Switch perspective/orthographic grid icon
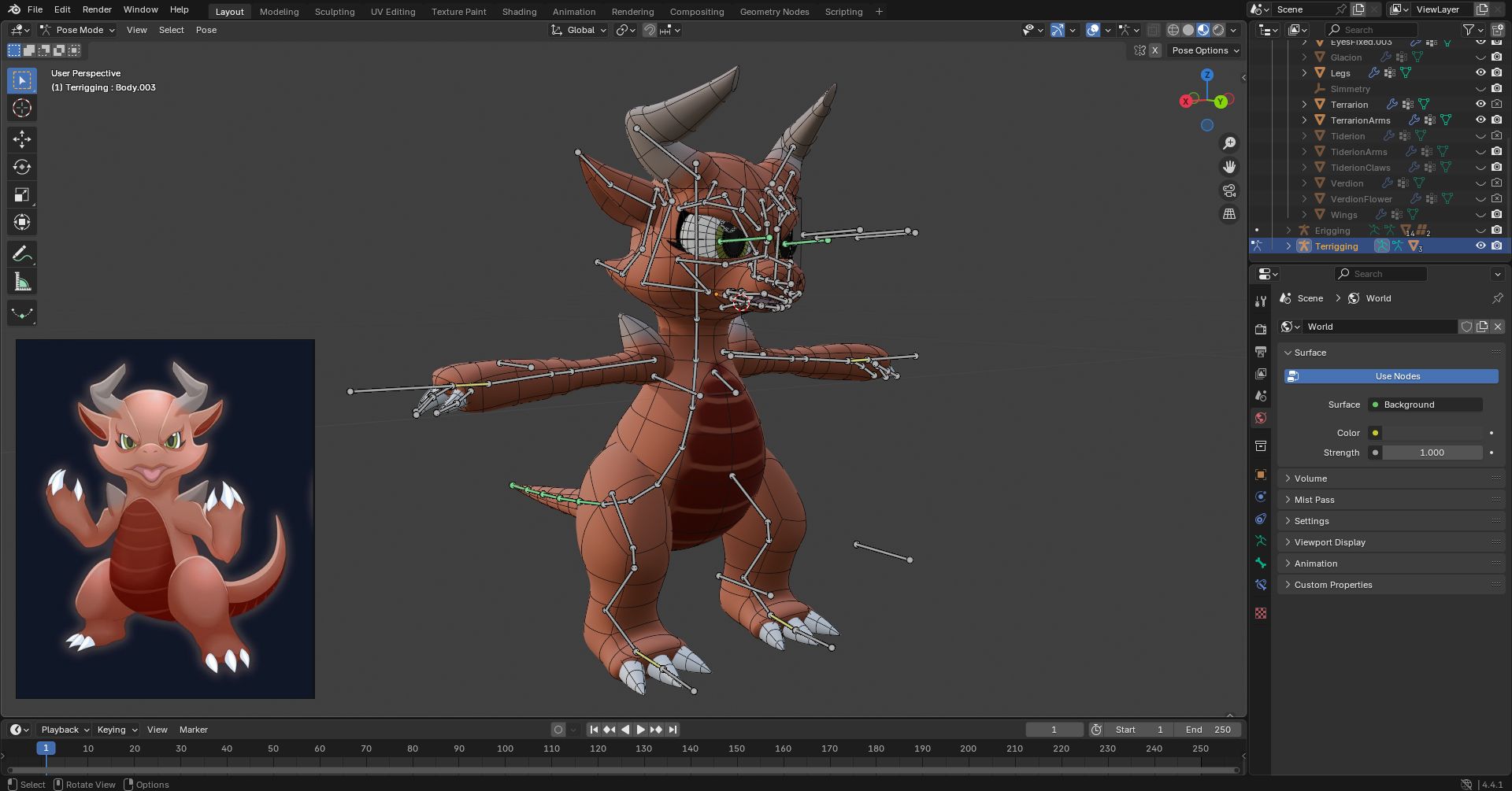1512x791 pixels. [x=1229, y=214]
